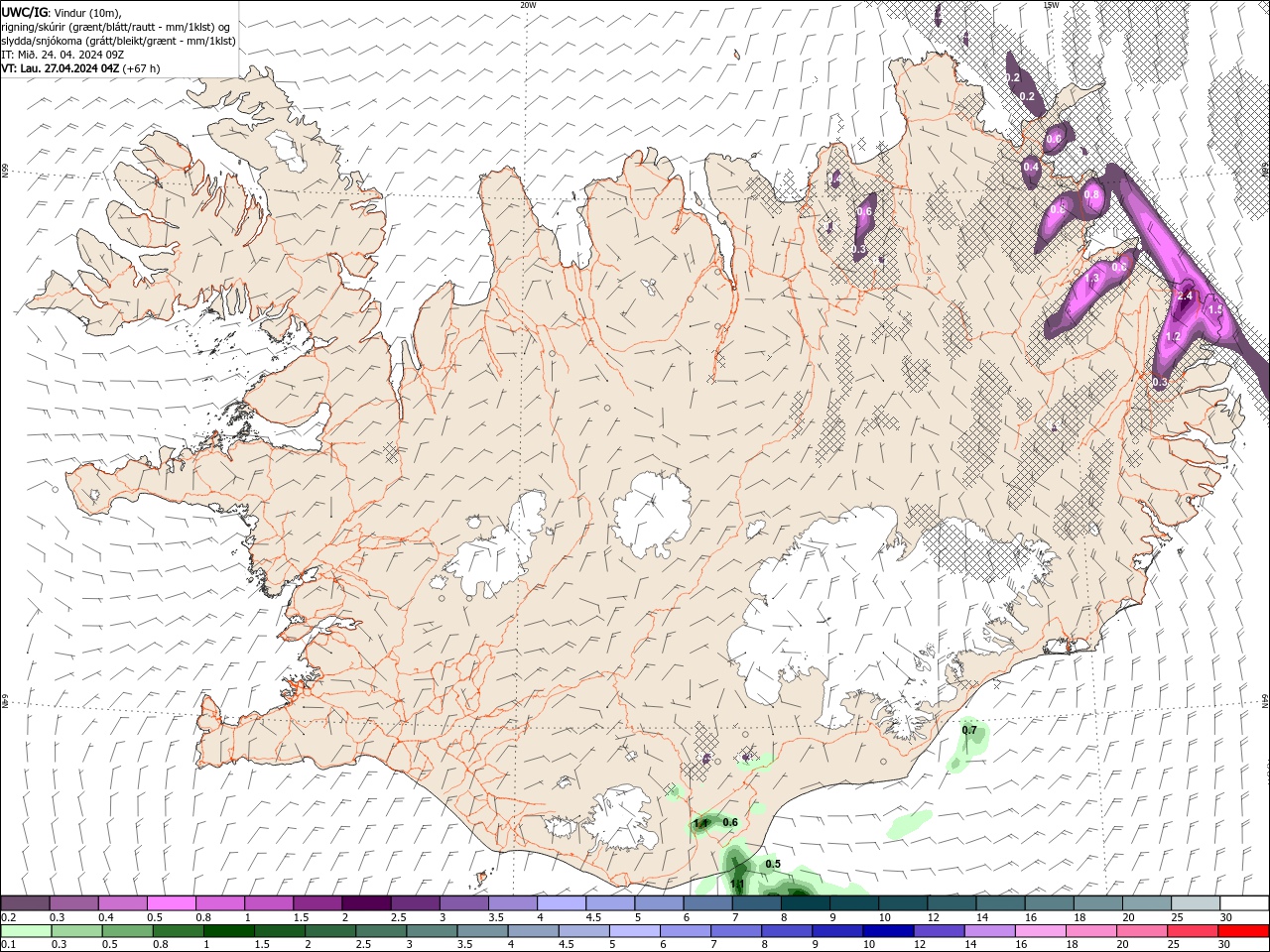
Task: Select lower legend swatch labeled 9
Action: pyautogui.click(x=837, y=931)
